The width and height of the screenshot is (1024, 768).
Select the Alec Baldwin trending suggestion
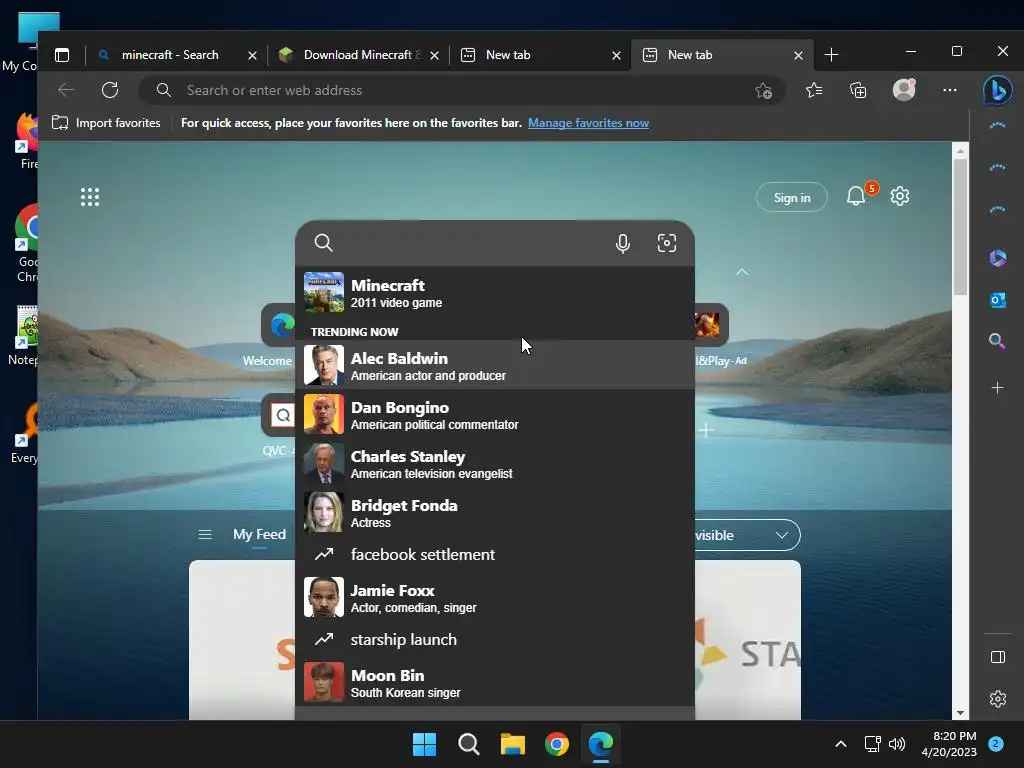495,365
